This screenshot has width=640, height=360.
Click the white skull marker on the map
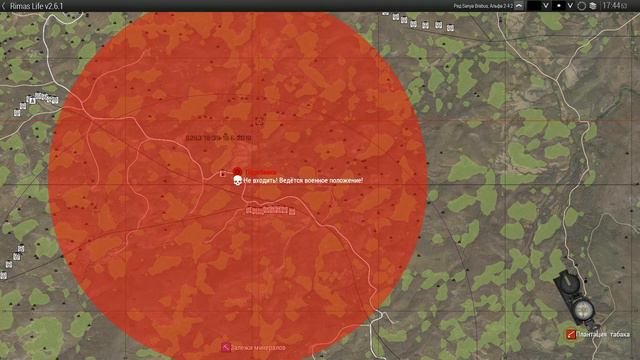237,180
